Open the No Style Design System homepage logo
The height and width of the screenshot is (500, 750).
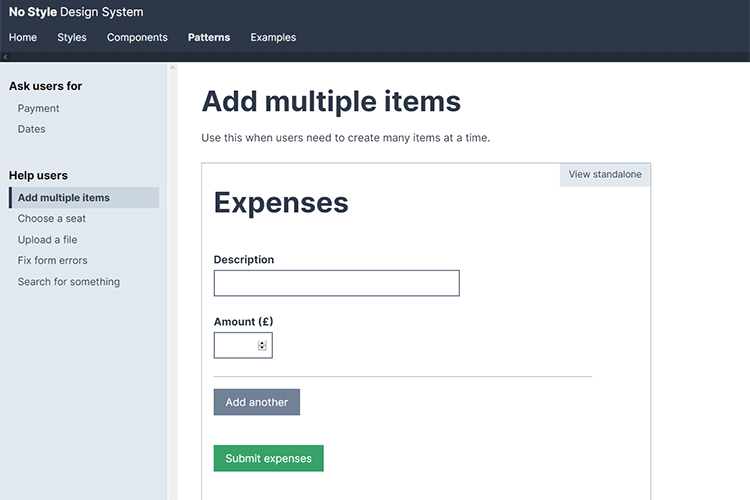pyautogui.click(x=76, y=13)
